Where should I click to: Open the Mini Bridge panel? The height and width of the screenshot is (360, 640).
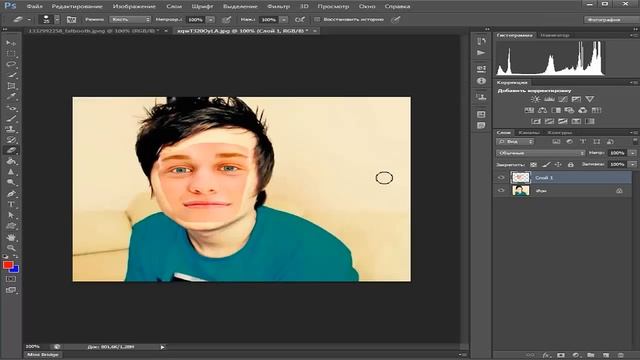click(43, 354)
